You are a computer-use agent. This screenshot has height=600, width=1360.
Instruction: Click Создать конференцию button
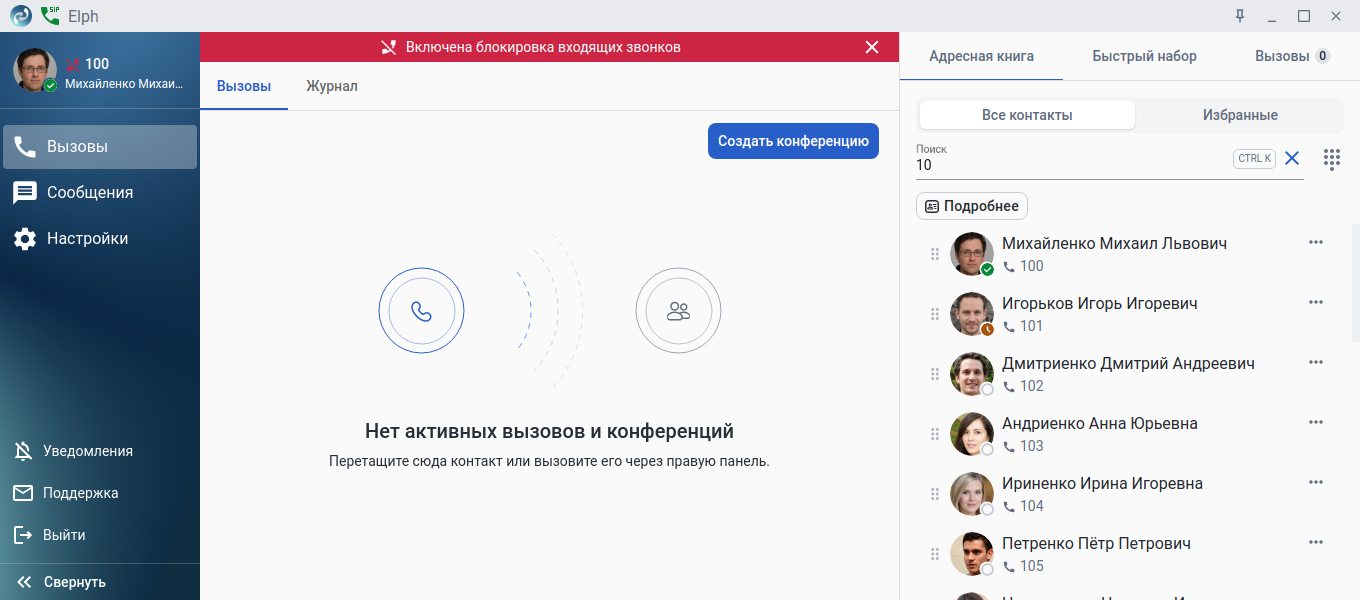(x=793, y=141)
